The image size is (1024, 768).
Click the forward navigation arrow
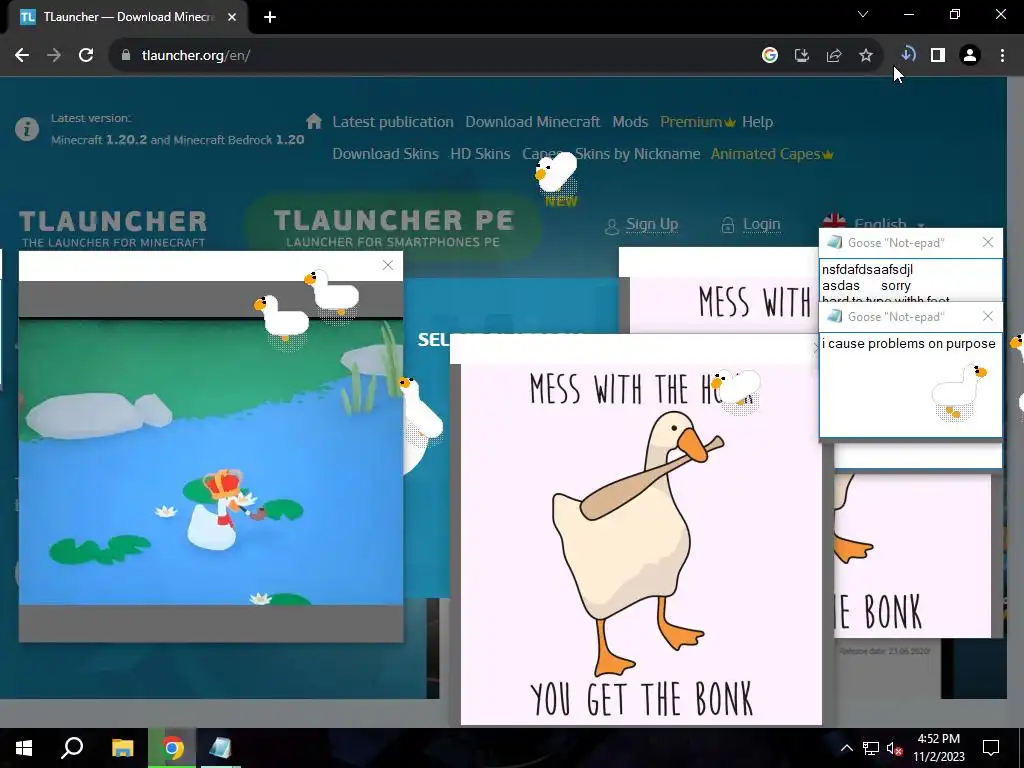pyautogui.click(x=54, y=56)
